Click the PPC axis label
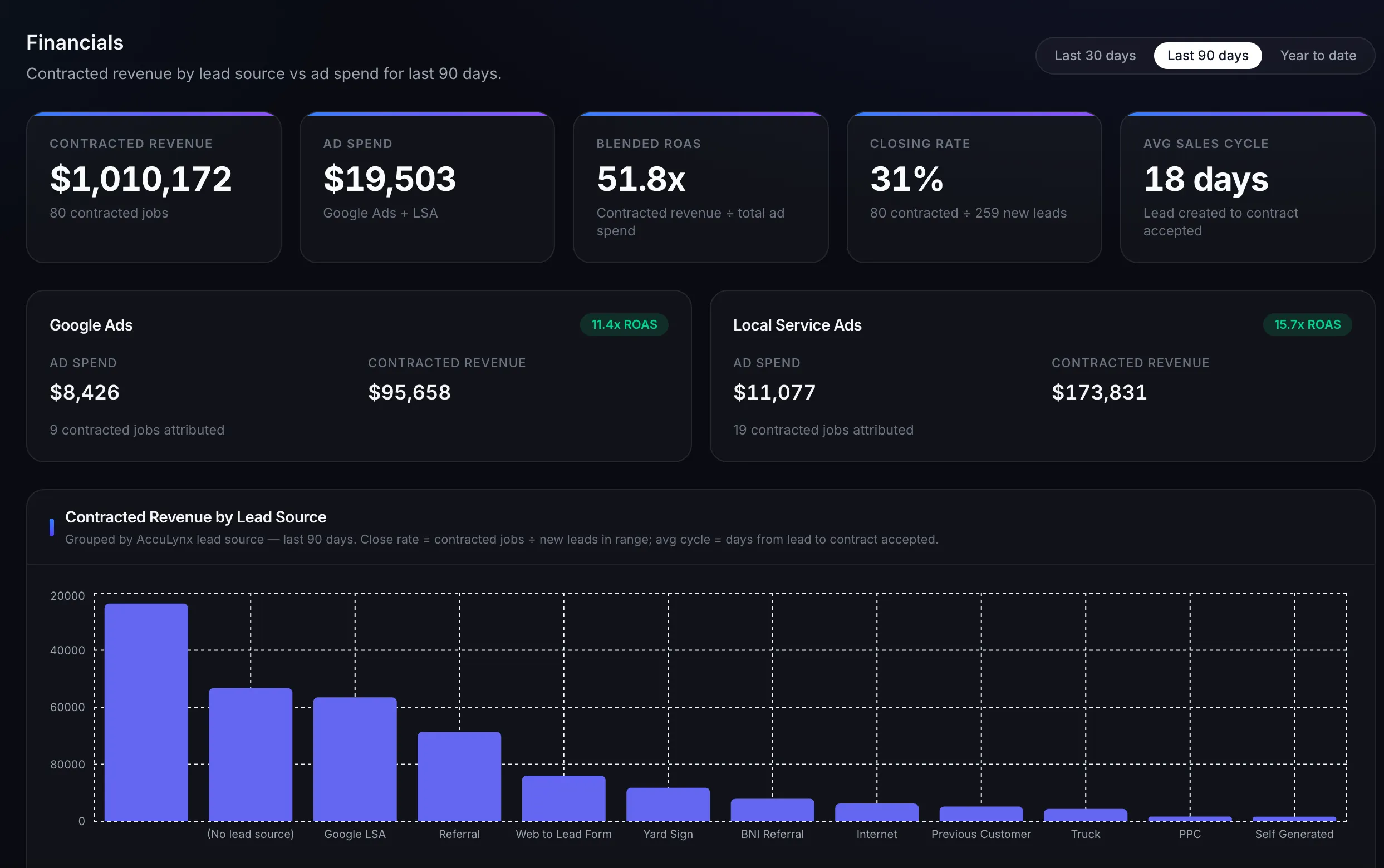Image resolution: width=1384 pixels, height=868 pixels. pyautogui.click(x=1189, y=834)
